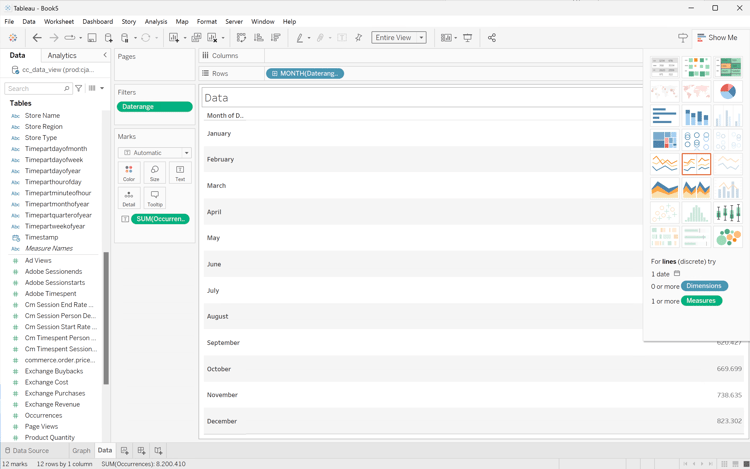
Task: Collapse the Data pane with chevron
Action: pos(105,55)
